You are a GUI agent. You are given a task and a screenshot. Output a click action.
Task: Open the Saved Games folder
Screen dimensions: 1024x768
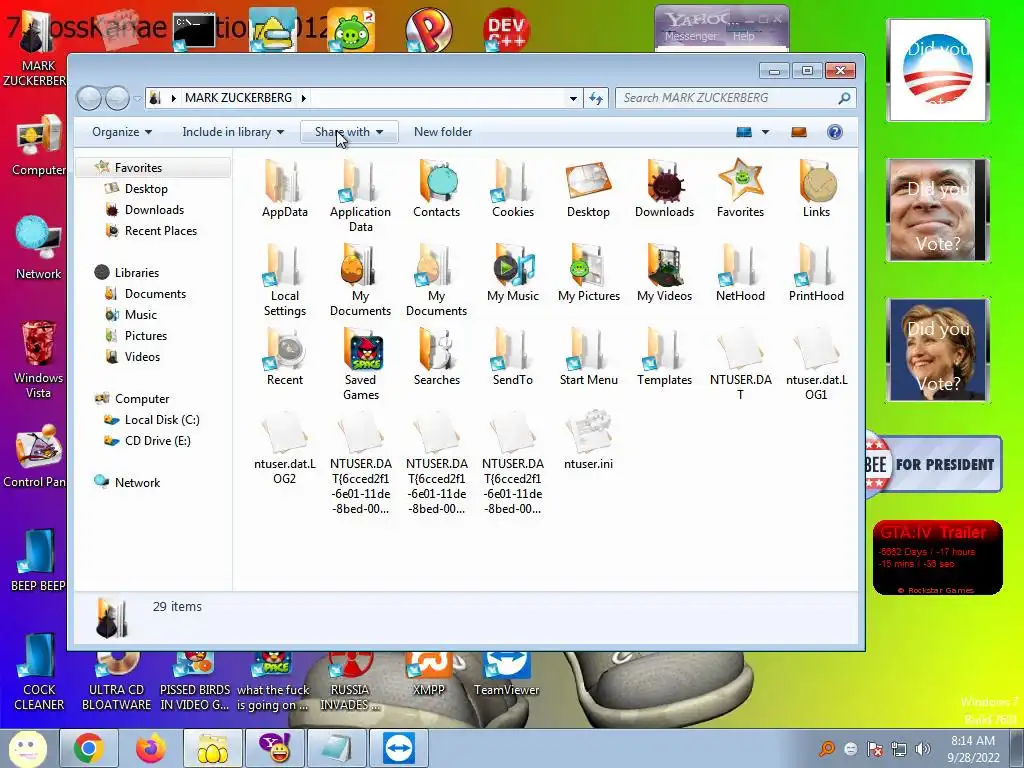tap(360, 364)
